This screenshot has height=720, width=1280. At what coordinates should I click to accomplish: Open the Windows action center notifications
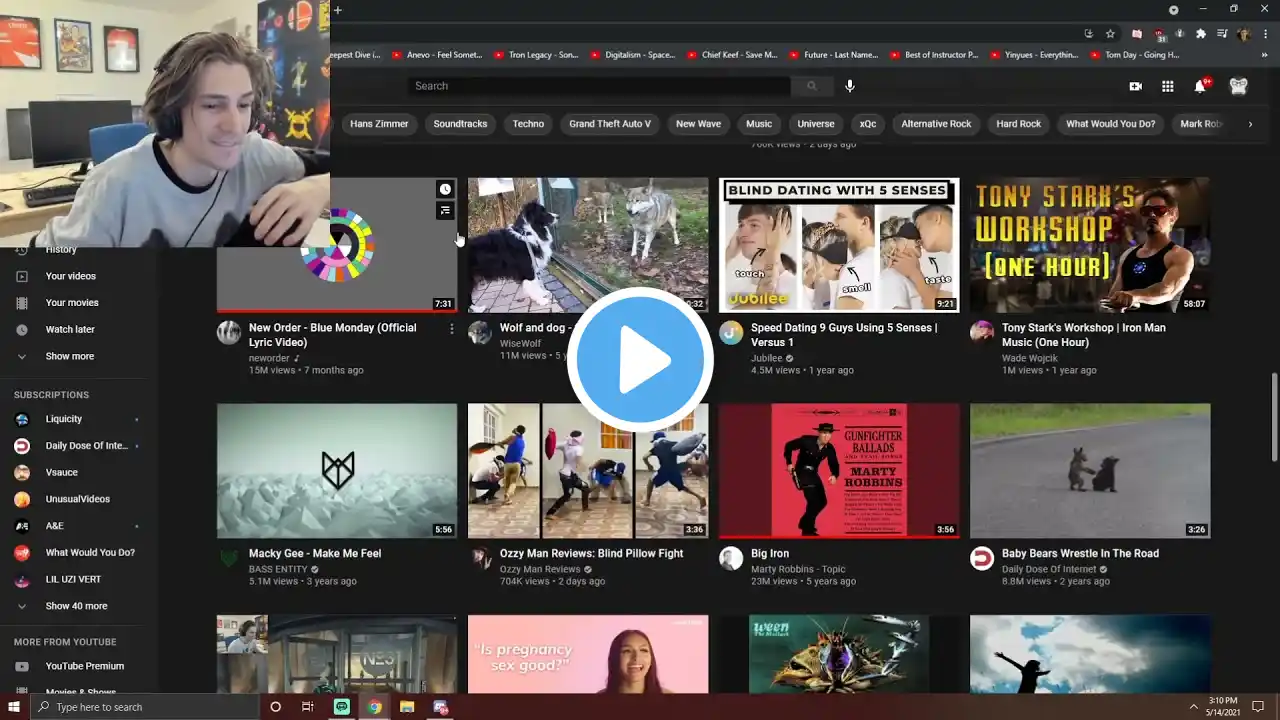point(1258,707)
